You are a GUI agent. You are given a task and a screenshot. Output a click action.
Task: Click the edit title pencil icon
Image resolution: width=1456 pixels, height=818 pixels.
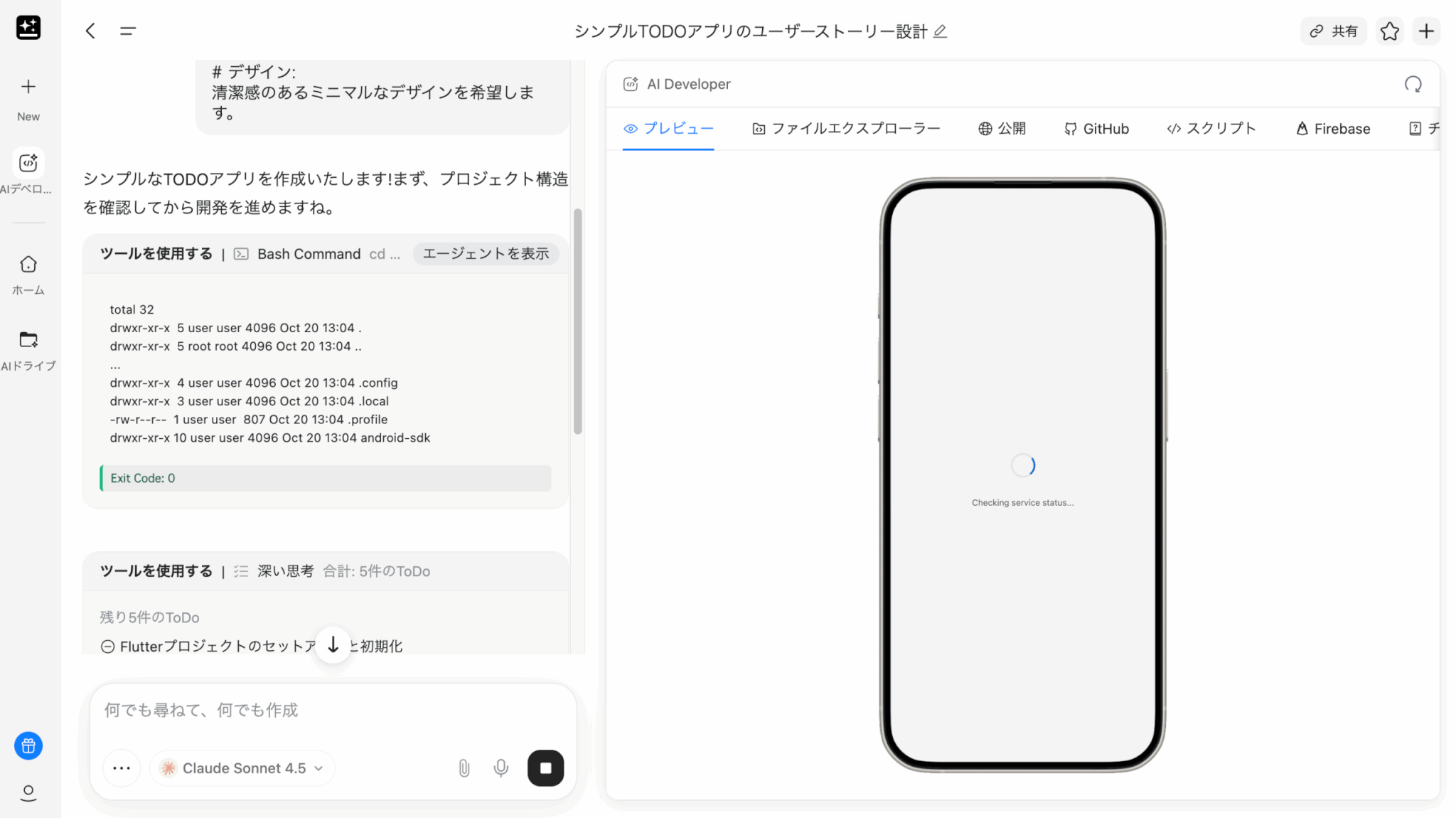point(940,31)
